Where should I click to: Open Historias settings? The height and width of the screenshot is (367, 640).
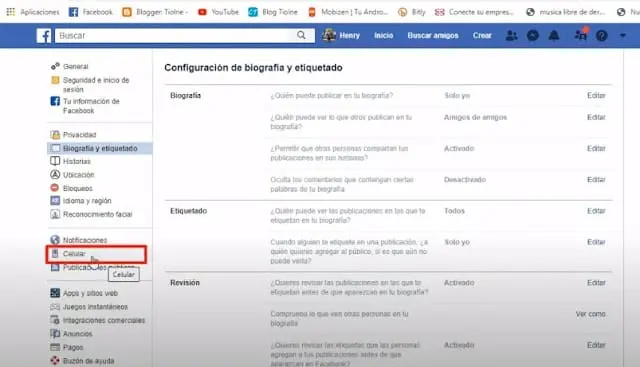click(76, 161)
